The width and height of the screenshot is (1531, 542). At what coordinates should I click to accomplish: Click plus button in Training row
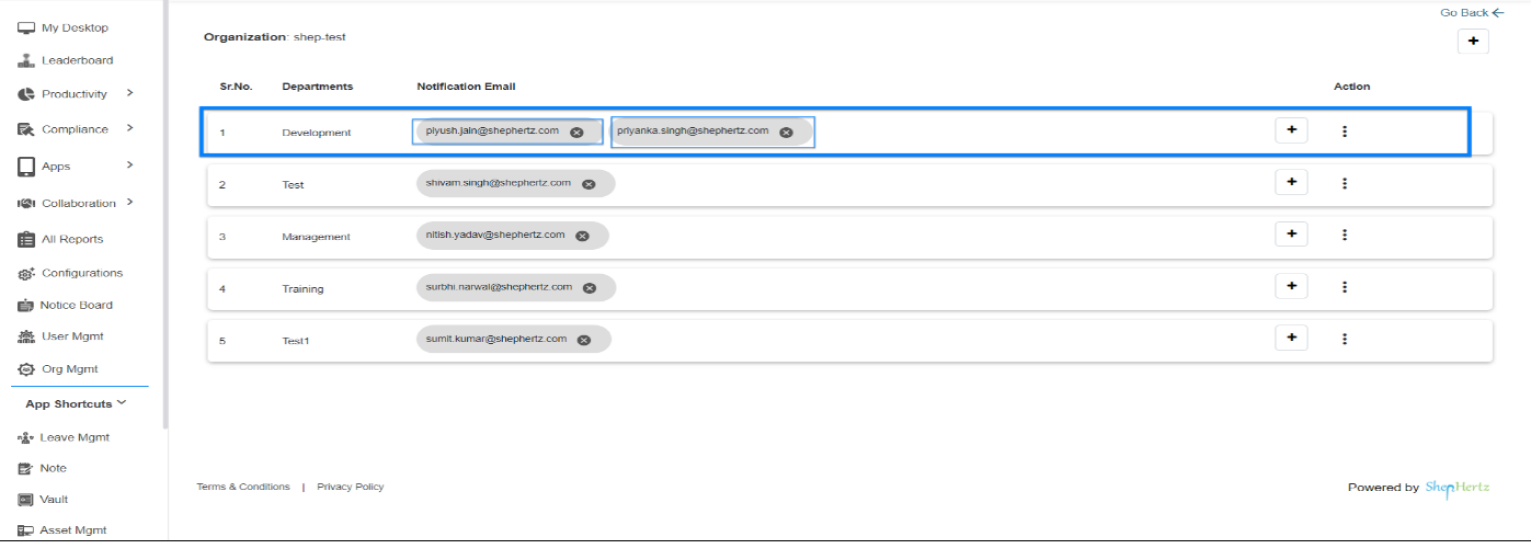coord(1291,286)
